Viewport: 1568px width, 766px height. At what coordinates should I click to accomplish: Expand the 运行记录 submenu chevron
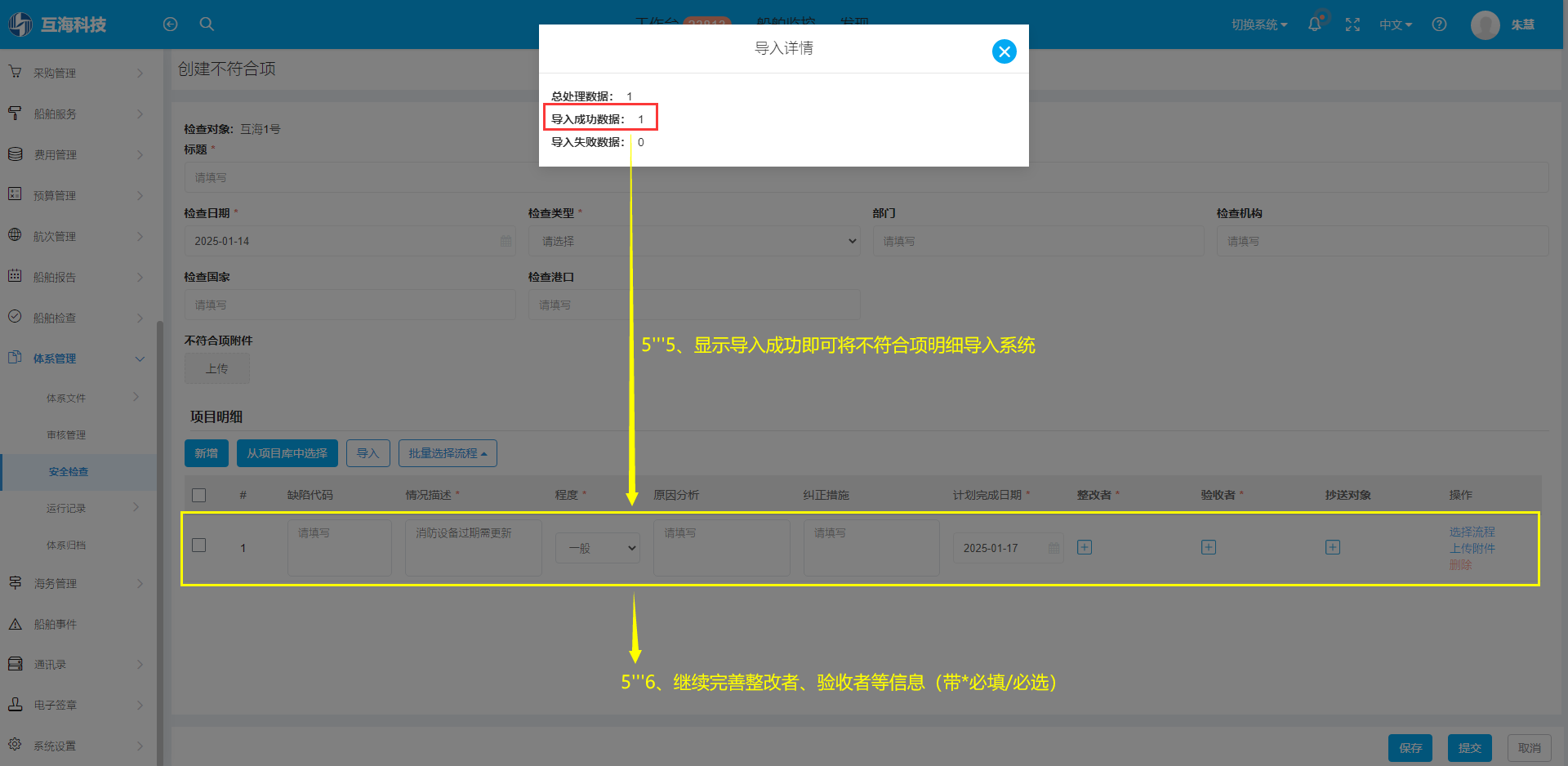(136, 507)
